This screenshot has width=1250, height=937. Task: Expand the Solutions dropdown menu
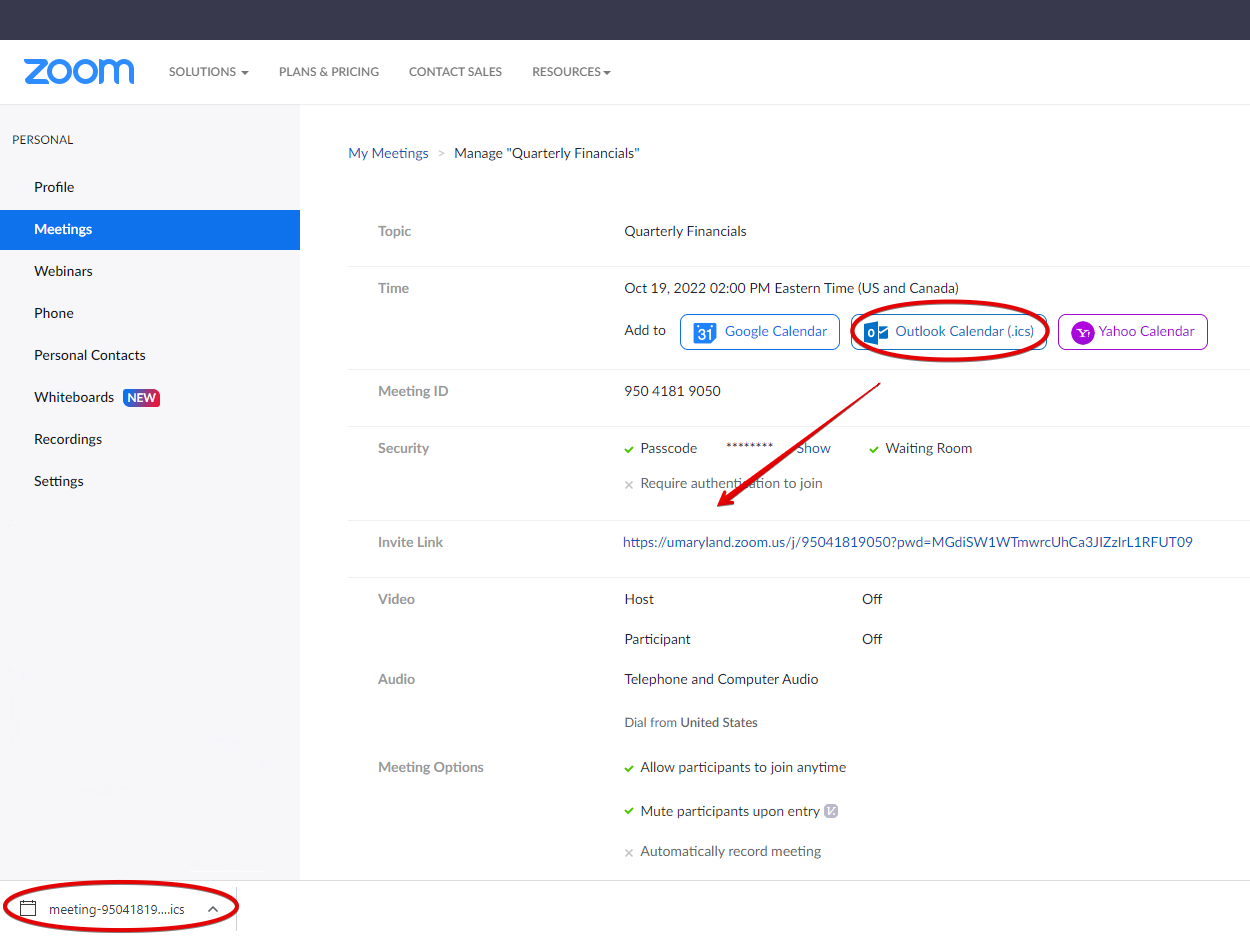pos(208,72)
